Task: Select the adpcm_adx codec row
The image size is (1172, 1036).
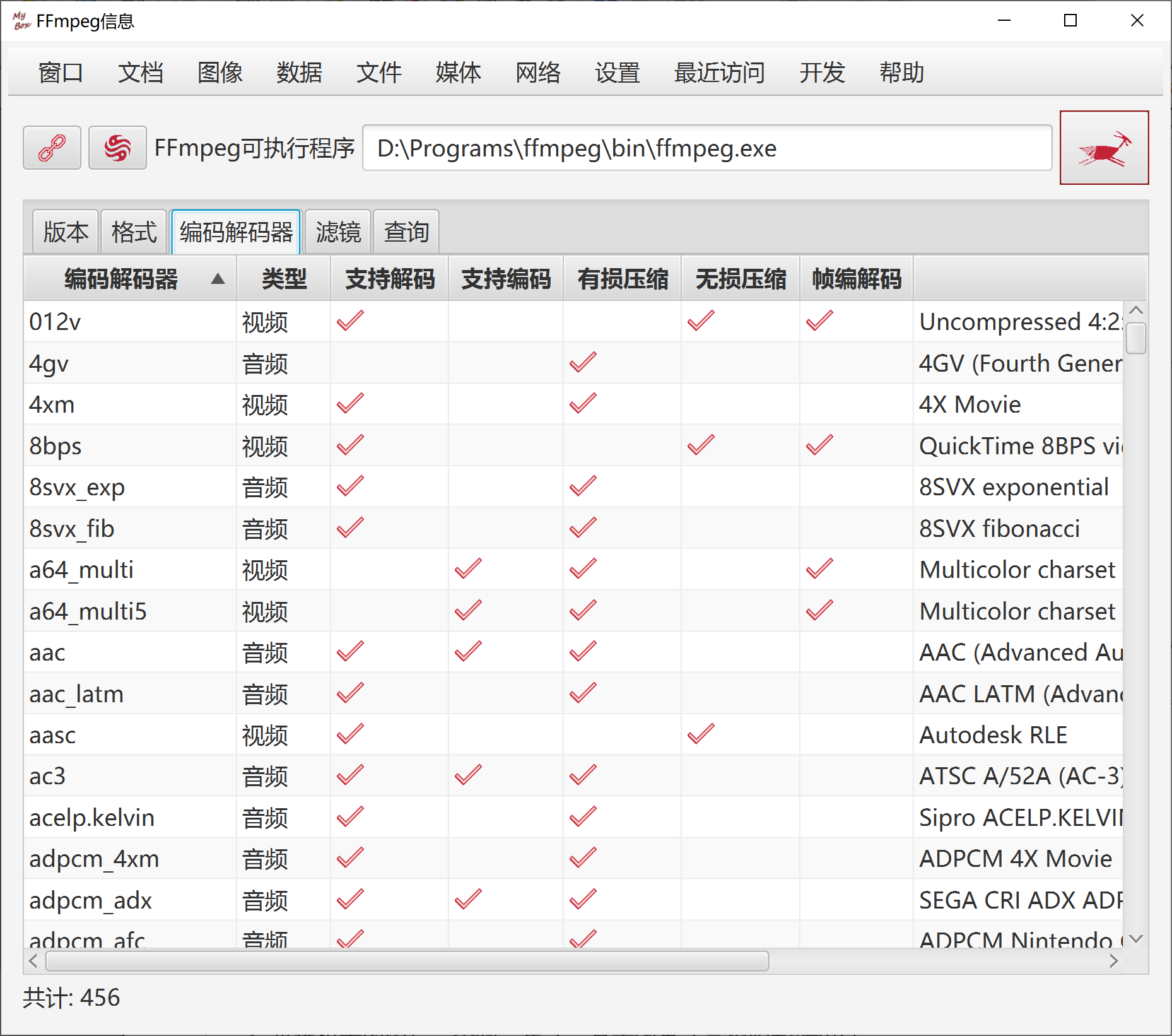Action: pyautogui.click(x=573, y=900)
